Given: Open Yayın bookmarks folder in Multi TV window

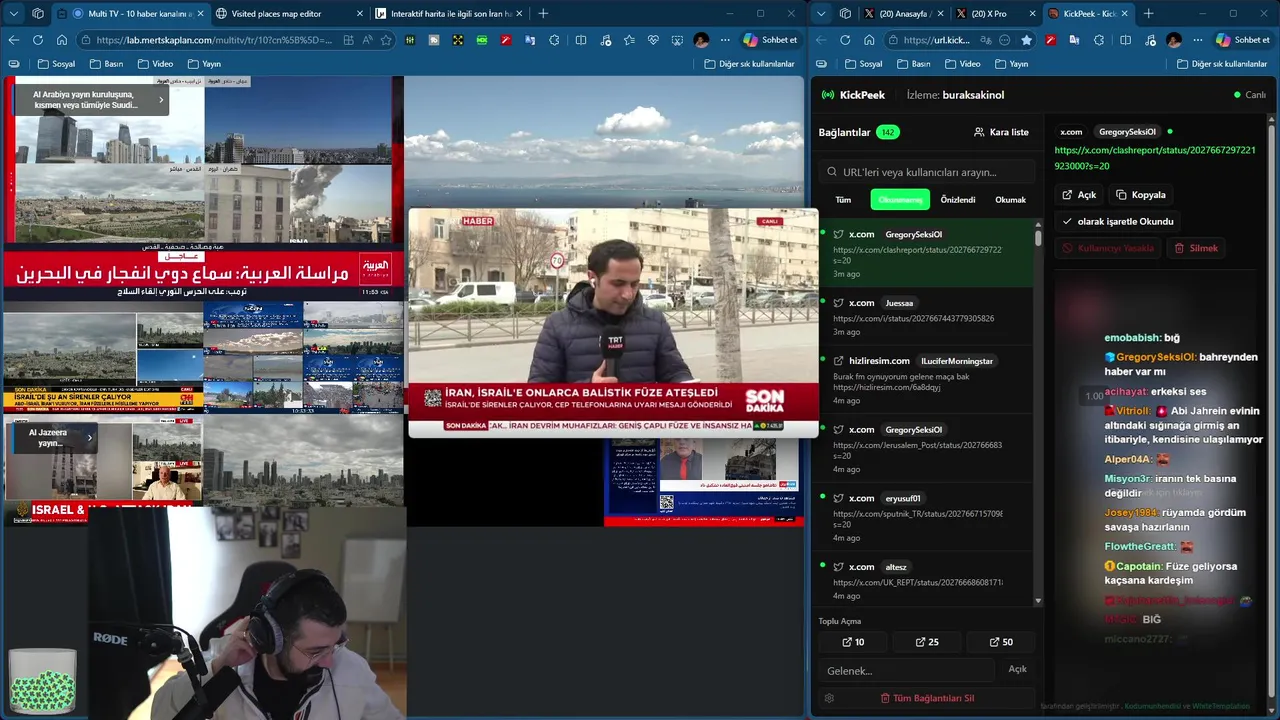Looking at the screenshot, I should pos(204,64).
